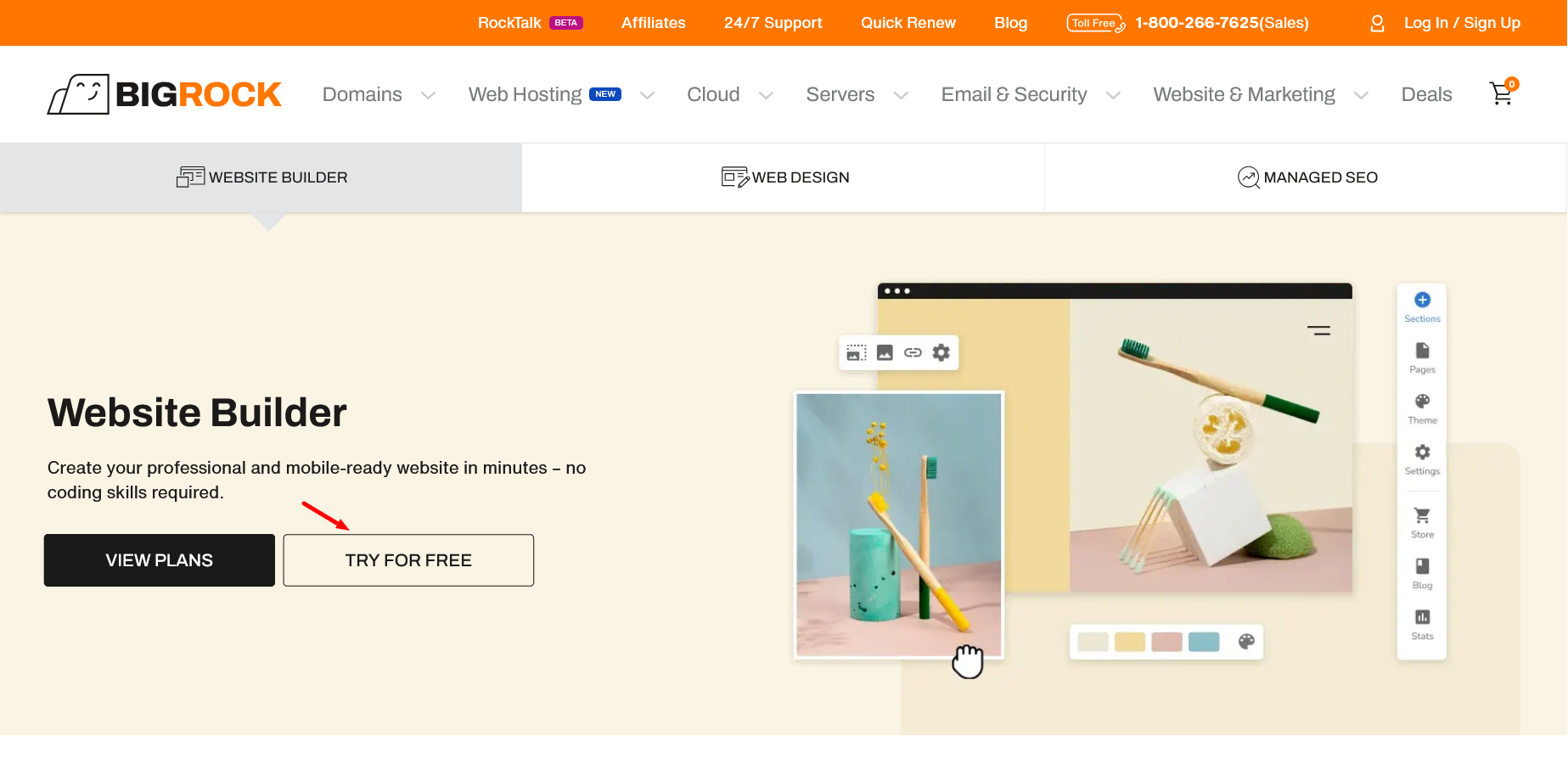The height and width of the screenshot is (770, 1568).
Task: Open the Domains menu
Action: (x=362, y=94)
